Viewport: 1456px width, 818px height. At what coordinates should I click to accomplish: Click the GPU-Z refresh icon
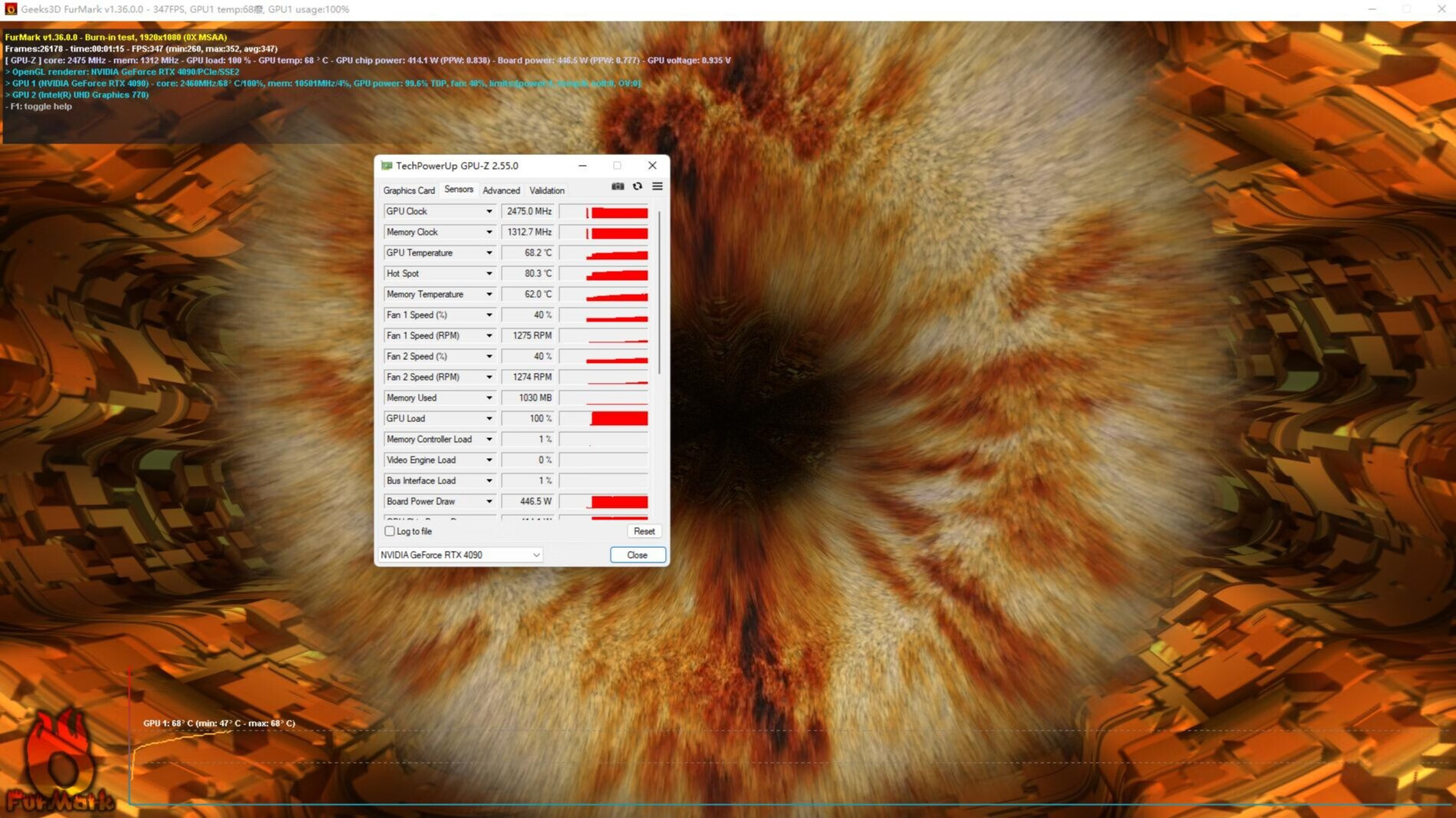tap(637, 186)
